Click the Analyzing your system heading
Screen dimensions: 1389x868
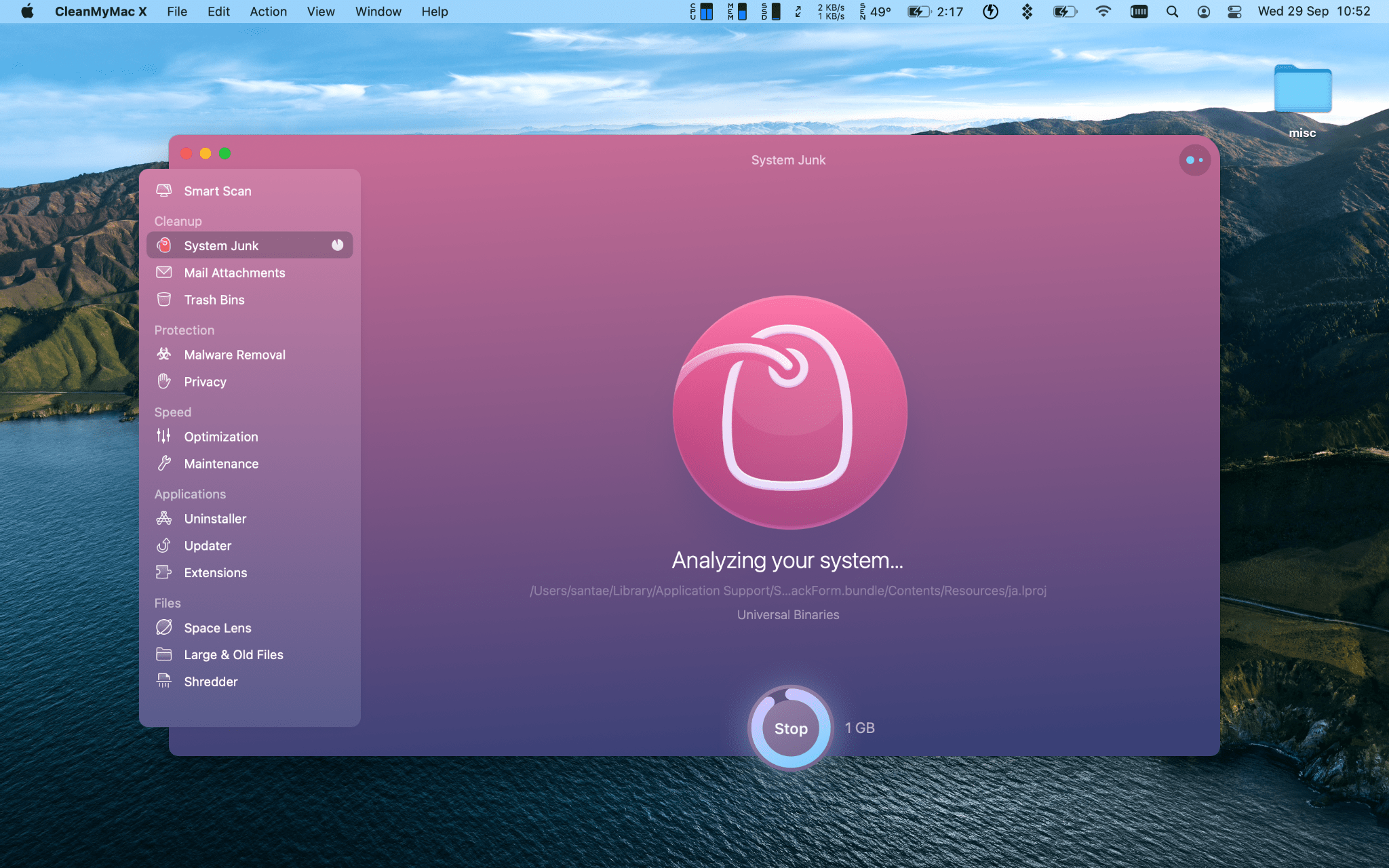click(x=787, y=560)
